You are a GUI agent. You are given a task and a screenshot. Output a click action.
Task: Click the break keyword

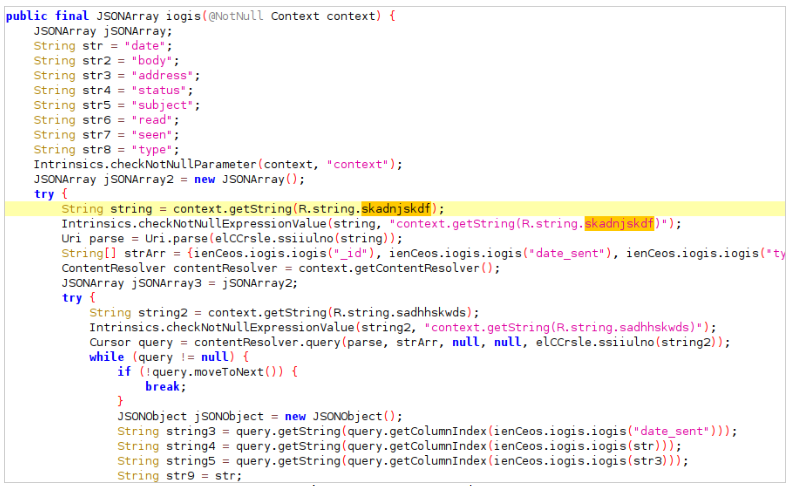coord(162,387)
